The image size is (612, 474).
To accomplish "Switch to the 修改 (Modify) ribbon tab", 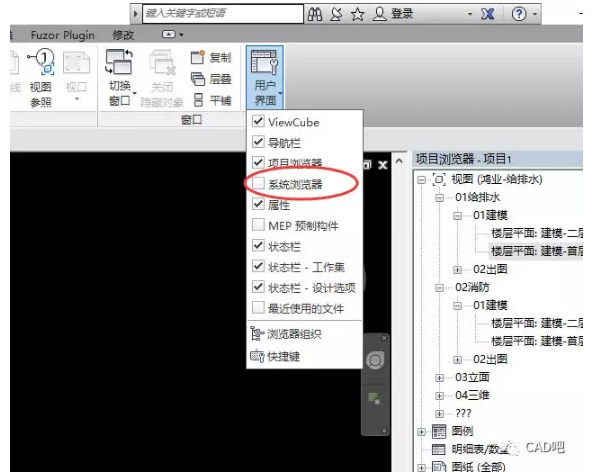I will point(123,34).
